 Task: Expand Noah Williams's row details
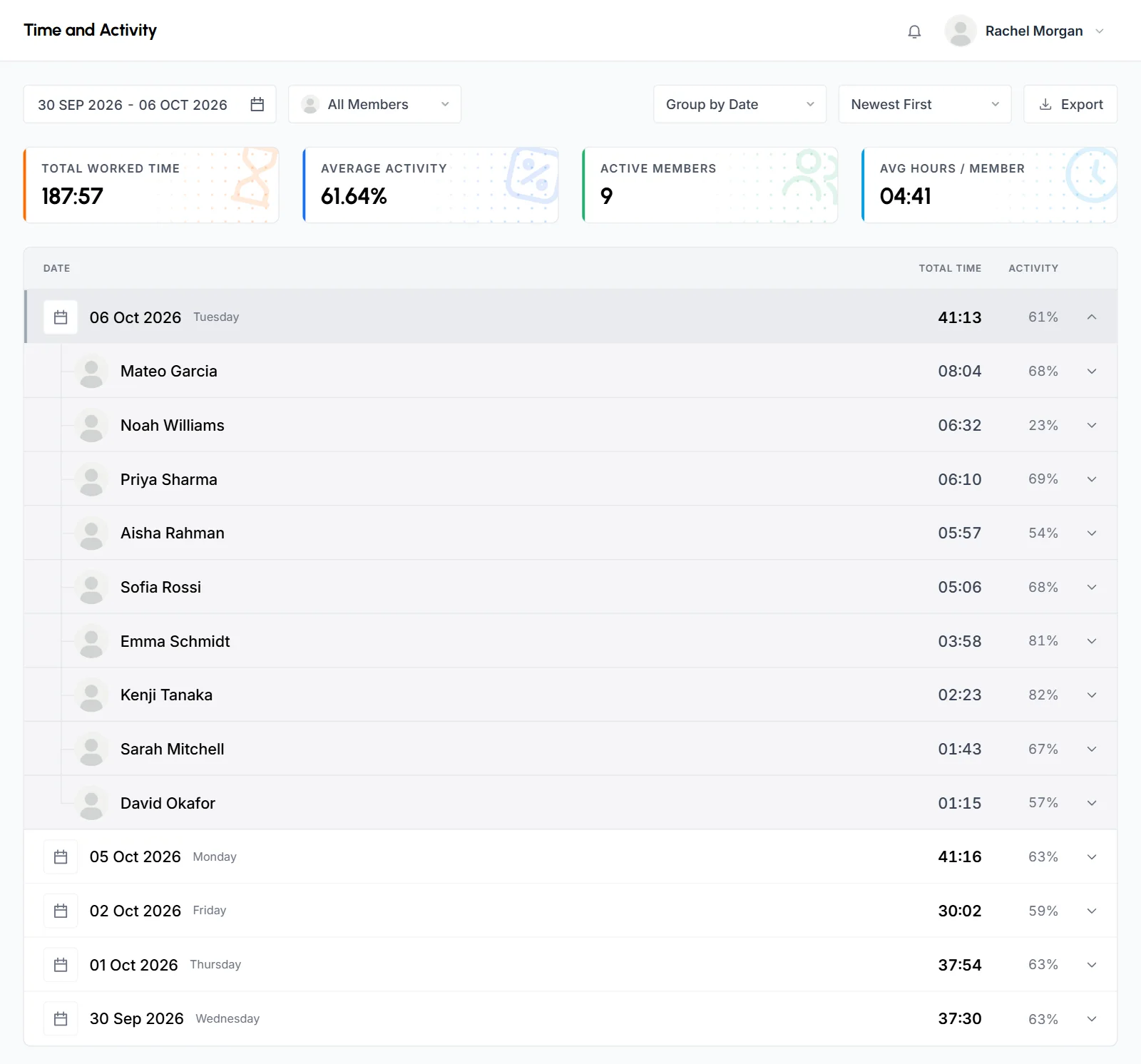1092,426
